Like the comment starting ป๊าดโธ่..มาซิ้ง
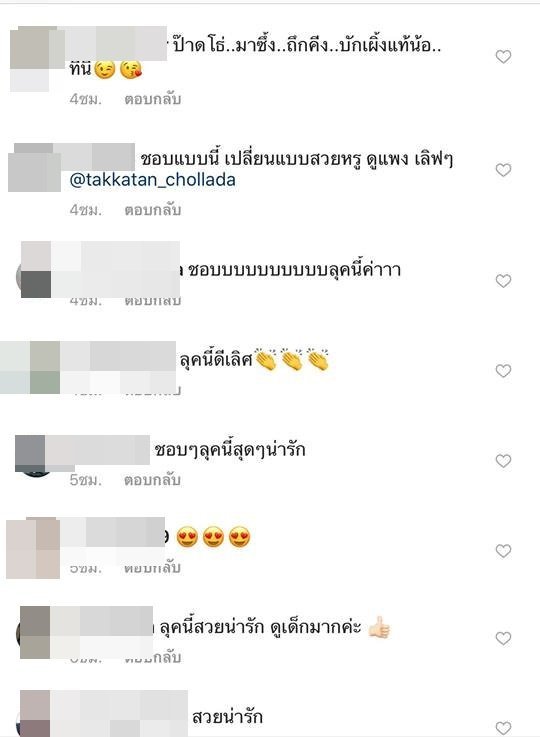Viewport: 540px width, 737px height. coord(503,57)
